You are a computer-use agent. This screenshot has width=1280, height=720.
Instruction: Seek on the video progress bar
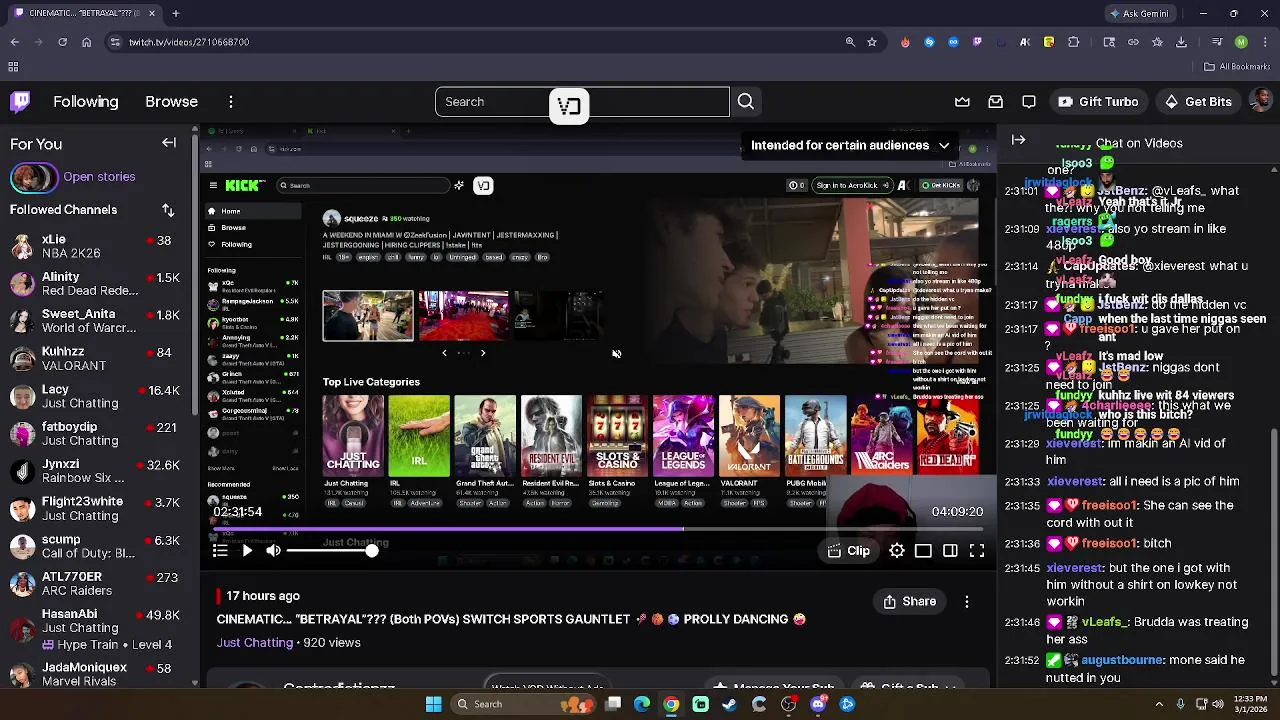coord(598,529)
